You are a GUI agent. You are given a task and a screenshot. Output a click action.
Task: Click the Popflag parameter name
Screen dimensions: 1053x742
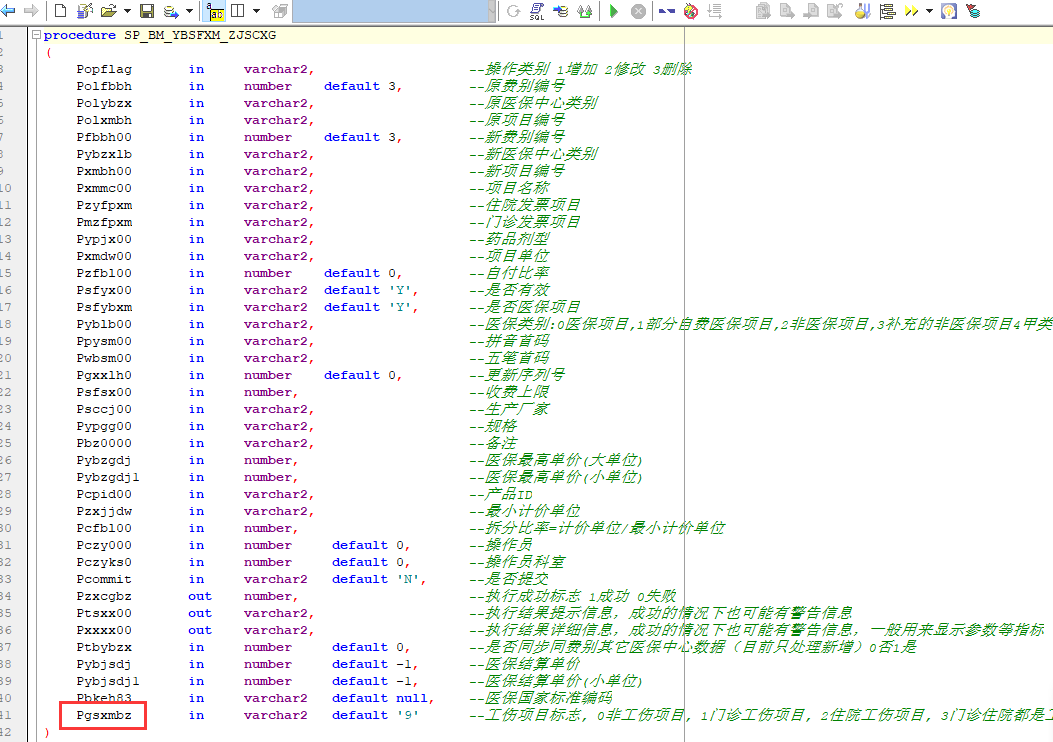click(104, 69)
